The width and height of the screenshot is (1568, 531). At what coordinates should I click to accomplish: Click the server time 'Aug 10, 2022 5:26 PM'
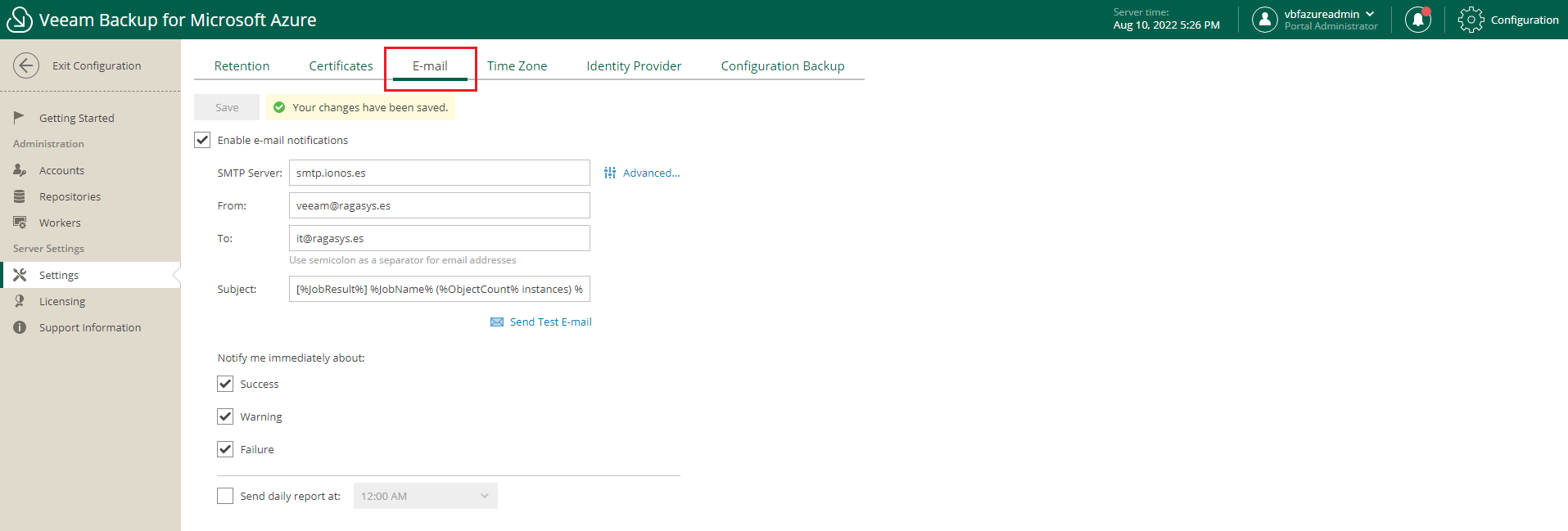(1166, 25)
